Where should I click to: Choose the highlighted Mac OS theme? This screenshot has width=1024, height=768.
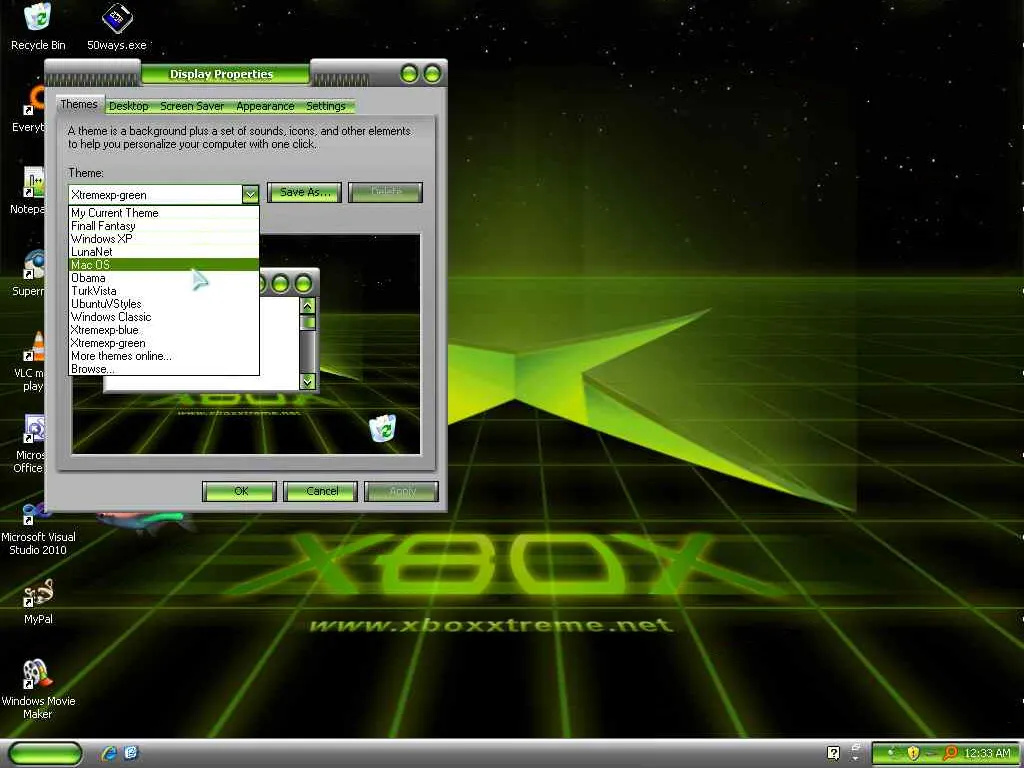pyautogui.click(x=164, y=264)
